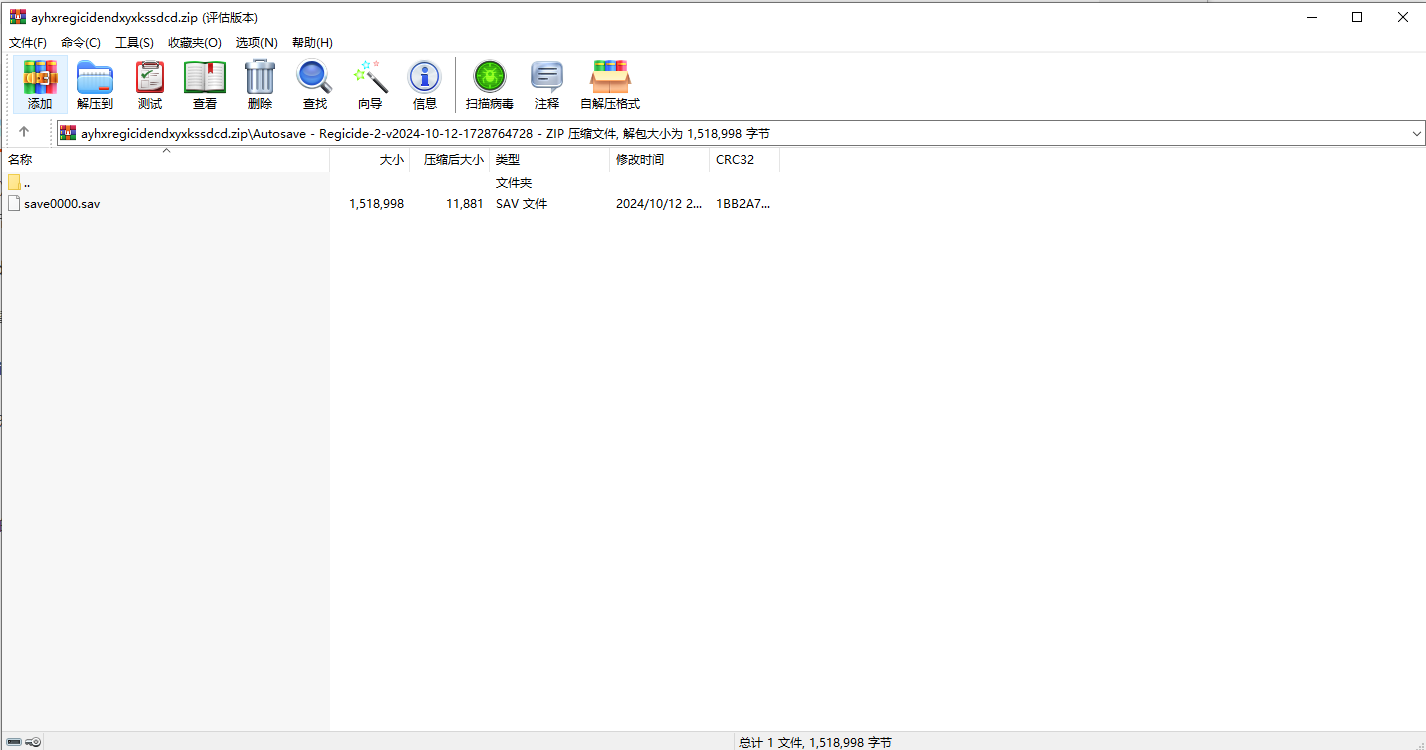Click the 解压到 (Extract to) icon
1426x750 pixels.
click(x=95, y=84)
